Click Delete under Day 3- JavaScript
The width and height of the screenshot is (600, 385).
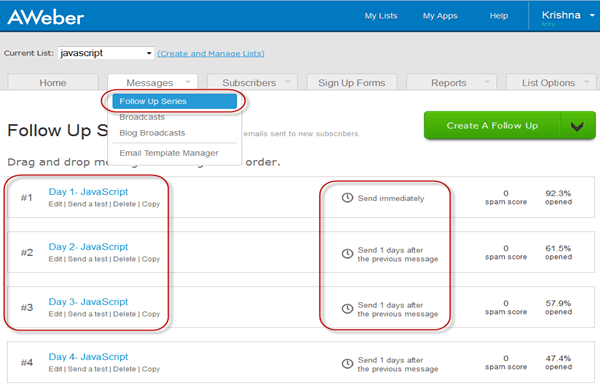pyautogui.click(x=124, y=314)
